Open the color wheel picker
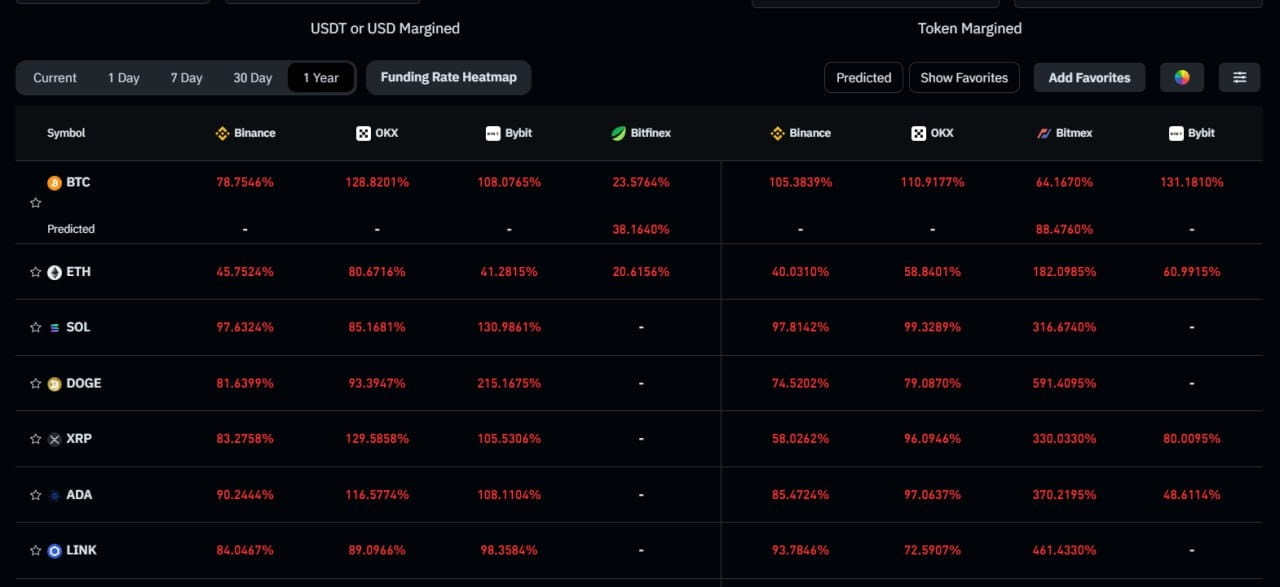The width and height of the screenshot is (1280, 587). click(1182, 77)
